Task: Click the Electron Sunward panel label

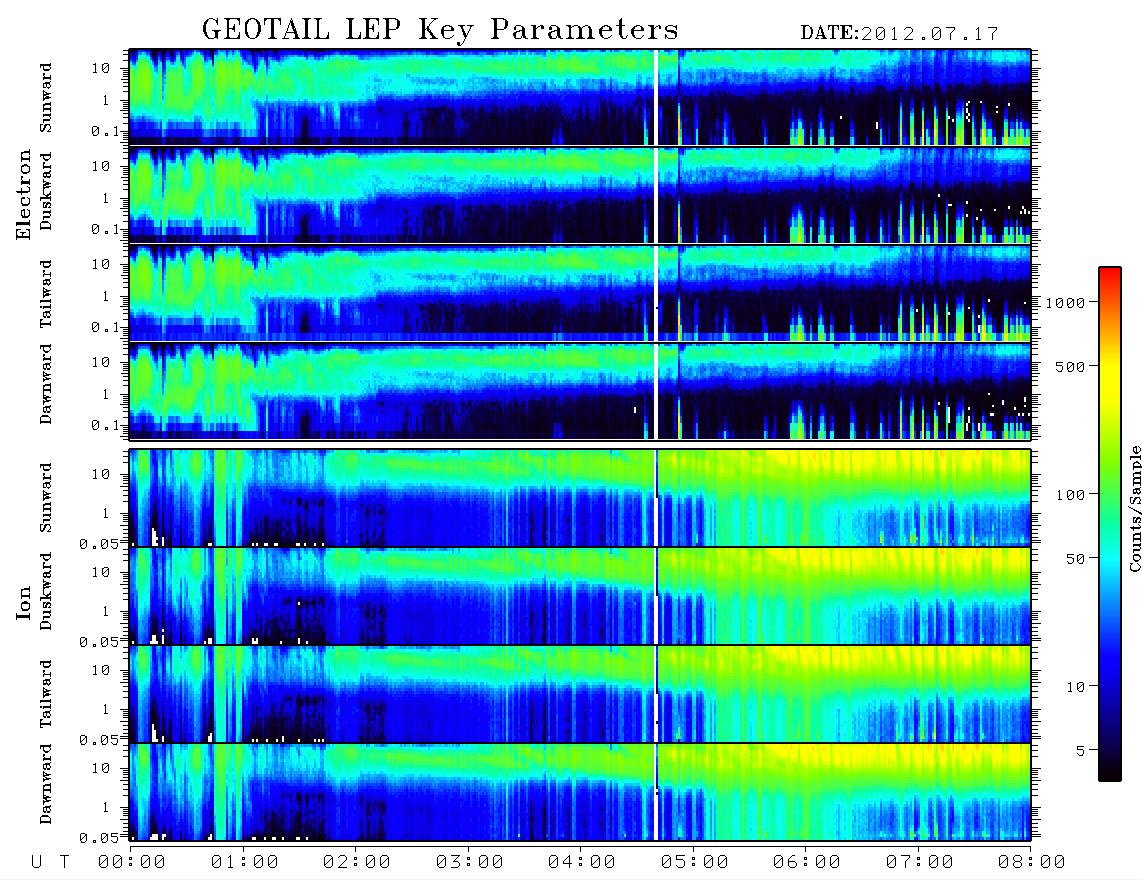Action: [46, 97]
